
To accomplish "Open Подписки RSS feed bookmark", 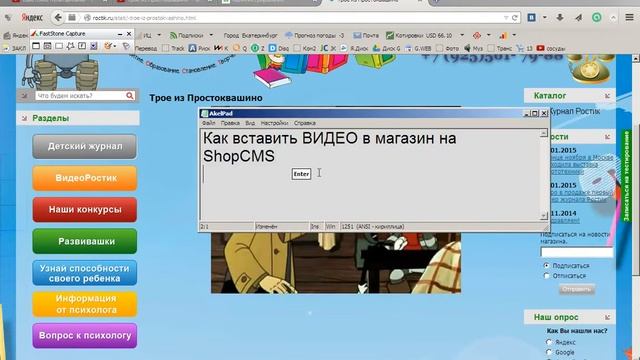I will click(x=186, y=36).
